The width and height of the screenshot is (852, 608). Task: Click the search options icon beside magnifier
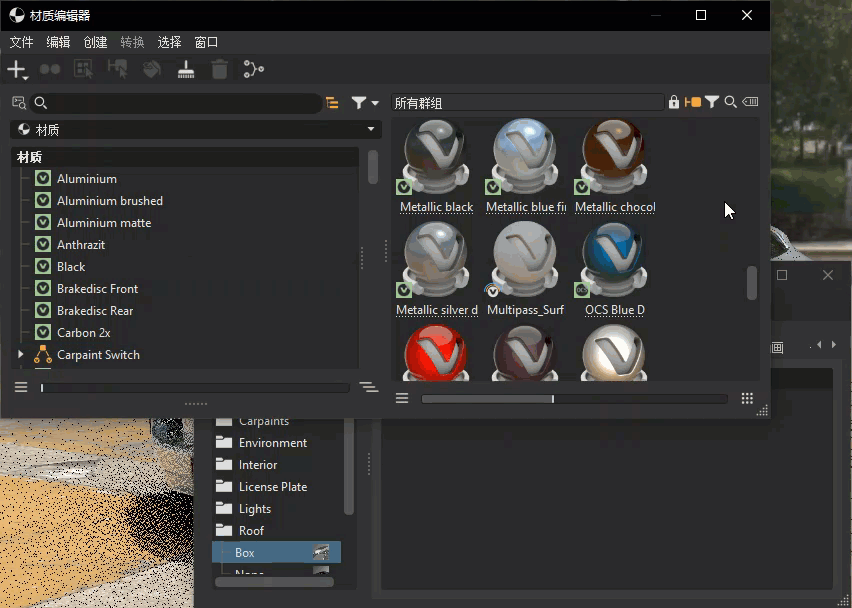(19, 103)
